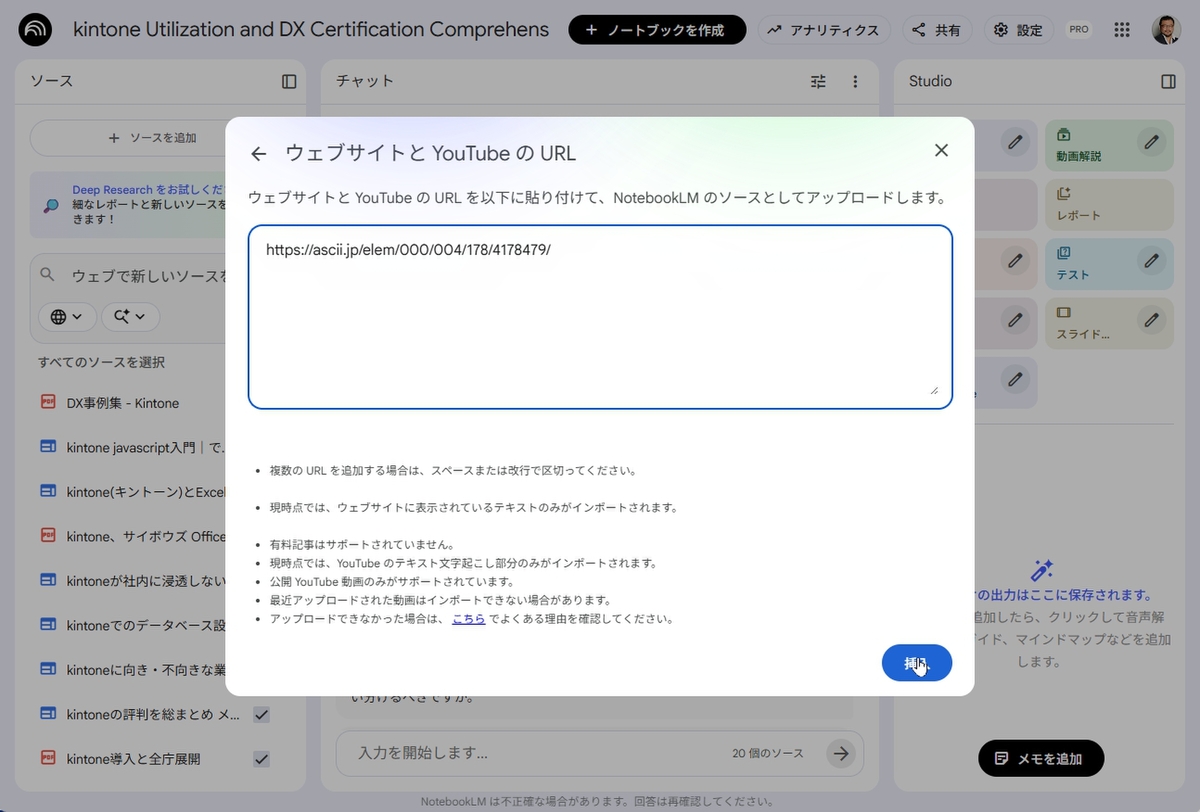Viewport: 1200px width, 812px height.
Task: Select source kintone、サイボウズ Office
Action: 146,536
